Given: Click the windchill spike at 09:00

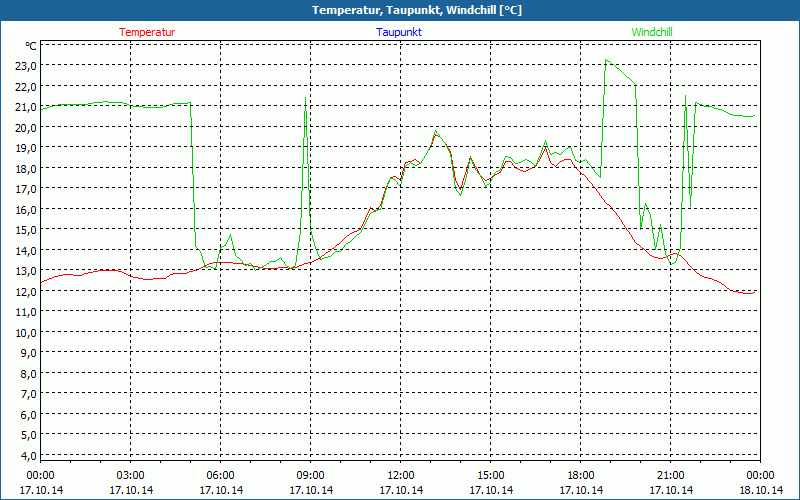Looking at the screenshot, I should click(x=305, y=97).
